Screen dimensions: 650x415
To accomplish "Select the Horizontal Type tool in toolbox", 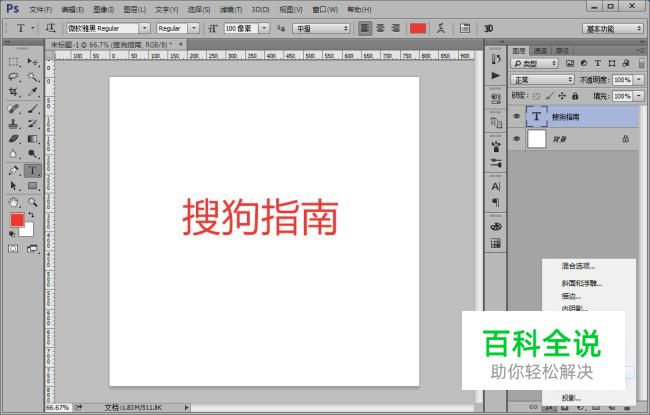I will point(32,170).
